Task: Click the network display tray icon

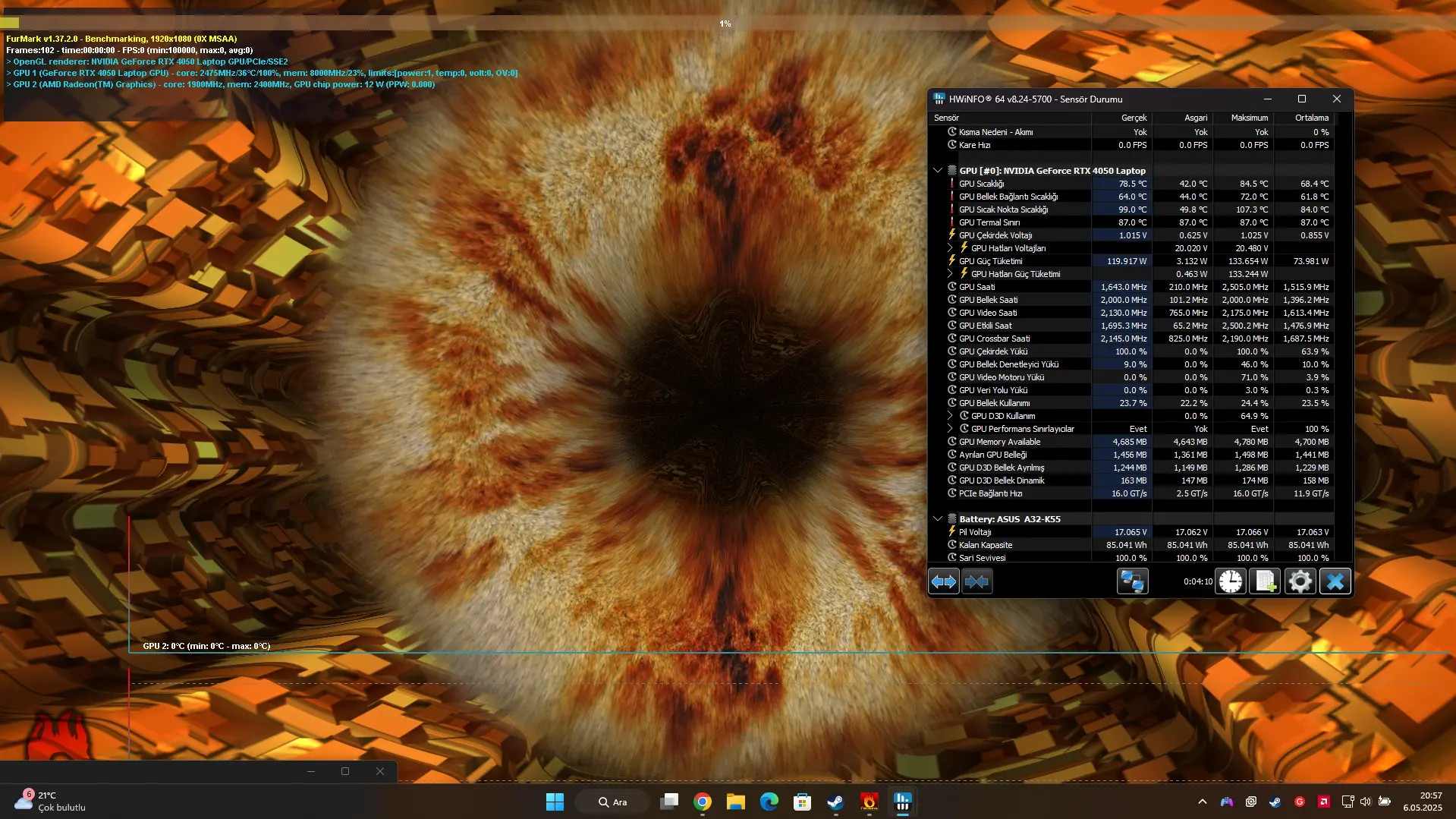Action: click(x=1348, y=802)
